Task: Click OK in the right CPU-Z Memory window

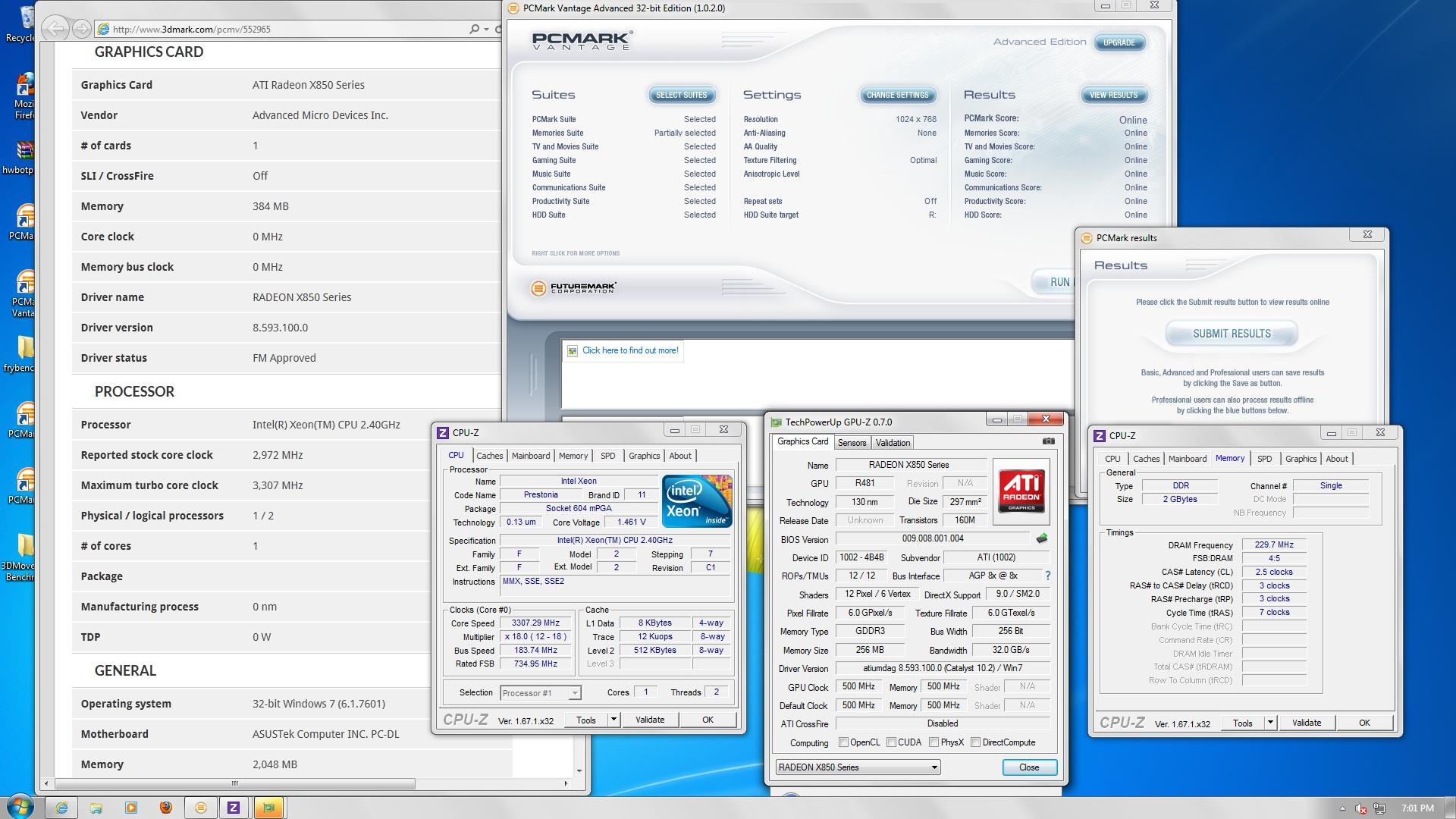Action: pyautogui.click(x=1364, y=723)
